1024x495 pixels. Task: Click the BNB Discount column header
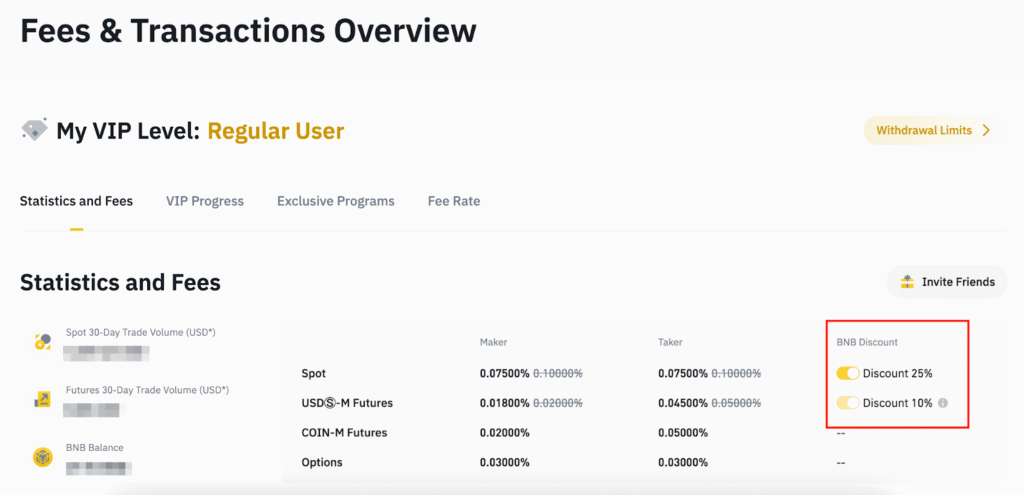coord(867,342)
